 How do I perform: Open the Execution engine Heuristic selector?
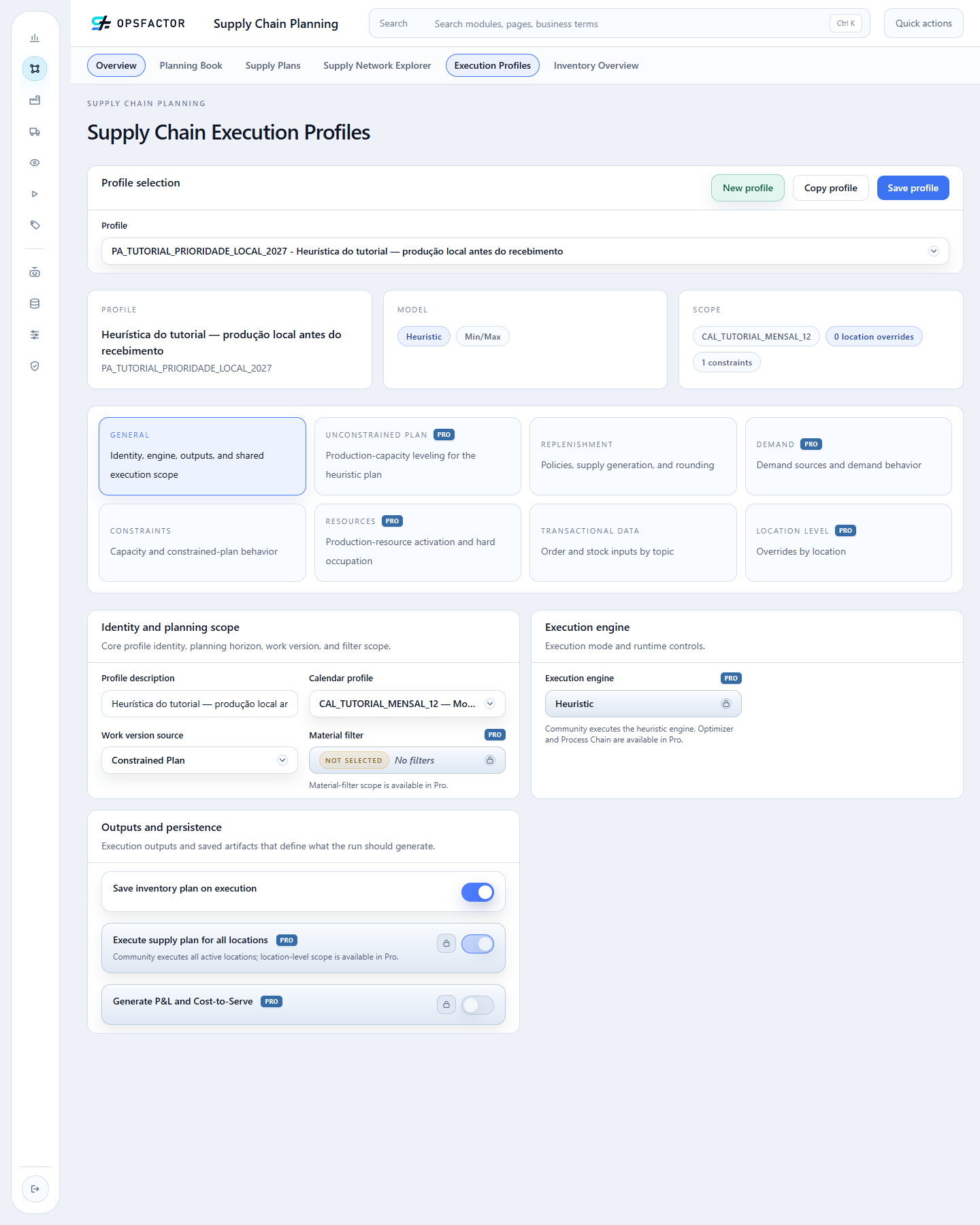click(x=643, y=704)
